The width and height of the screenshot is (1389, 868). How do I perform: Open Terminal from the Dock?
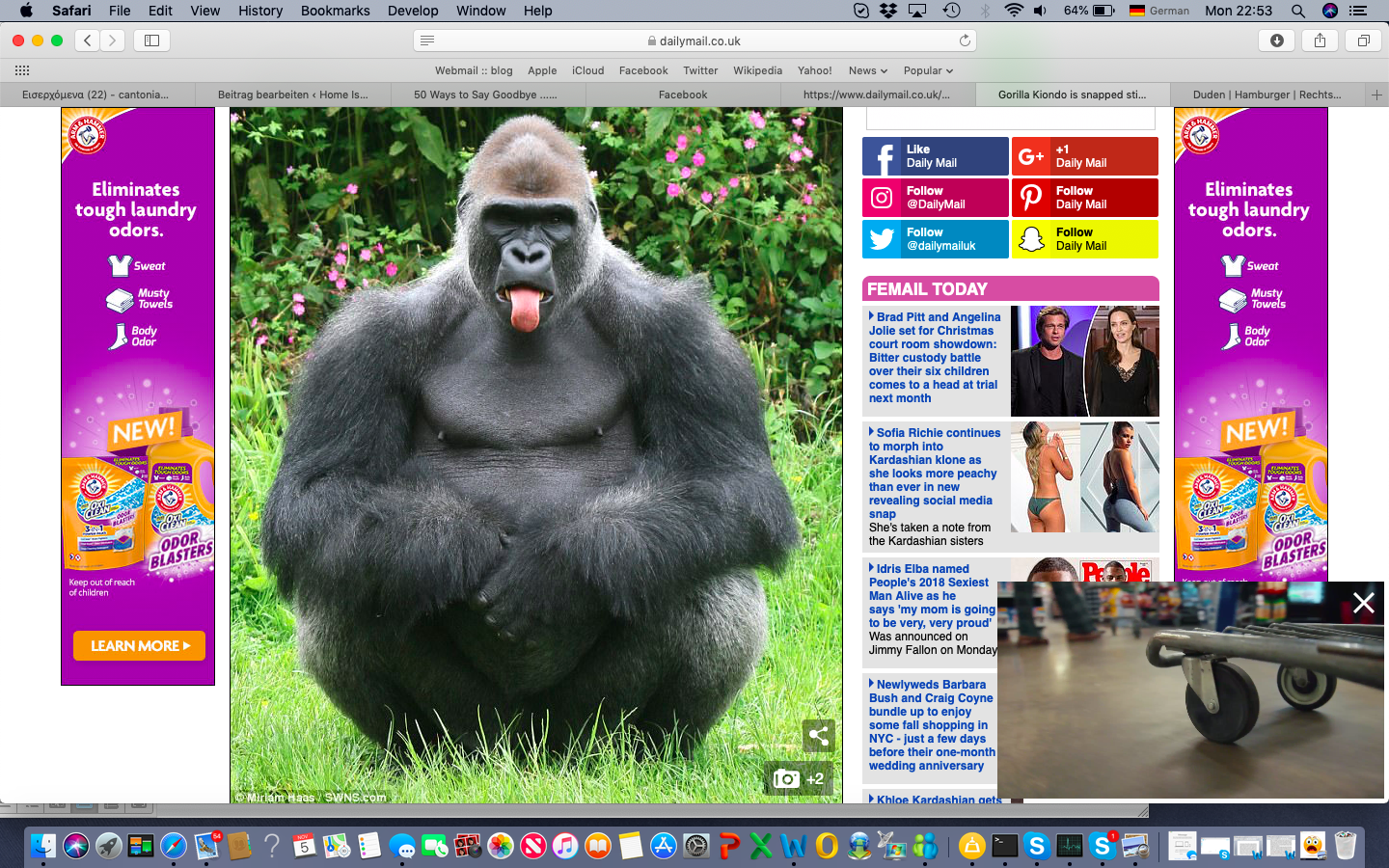pos(1004,846)
